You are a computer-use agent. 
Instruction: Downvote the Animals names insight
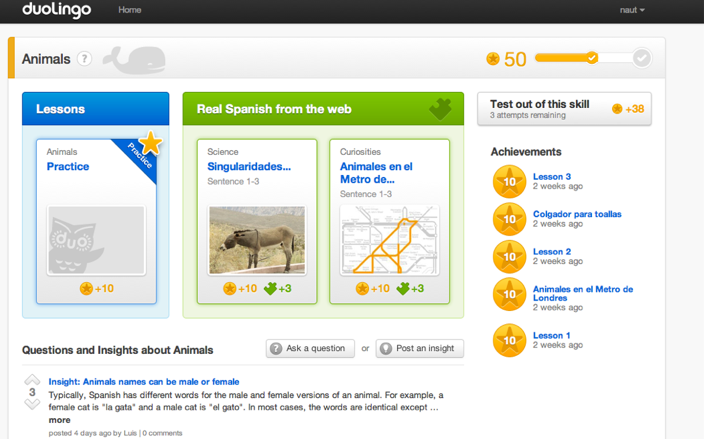pyautogui.click(x=32, y=404)
